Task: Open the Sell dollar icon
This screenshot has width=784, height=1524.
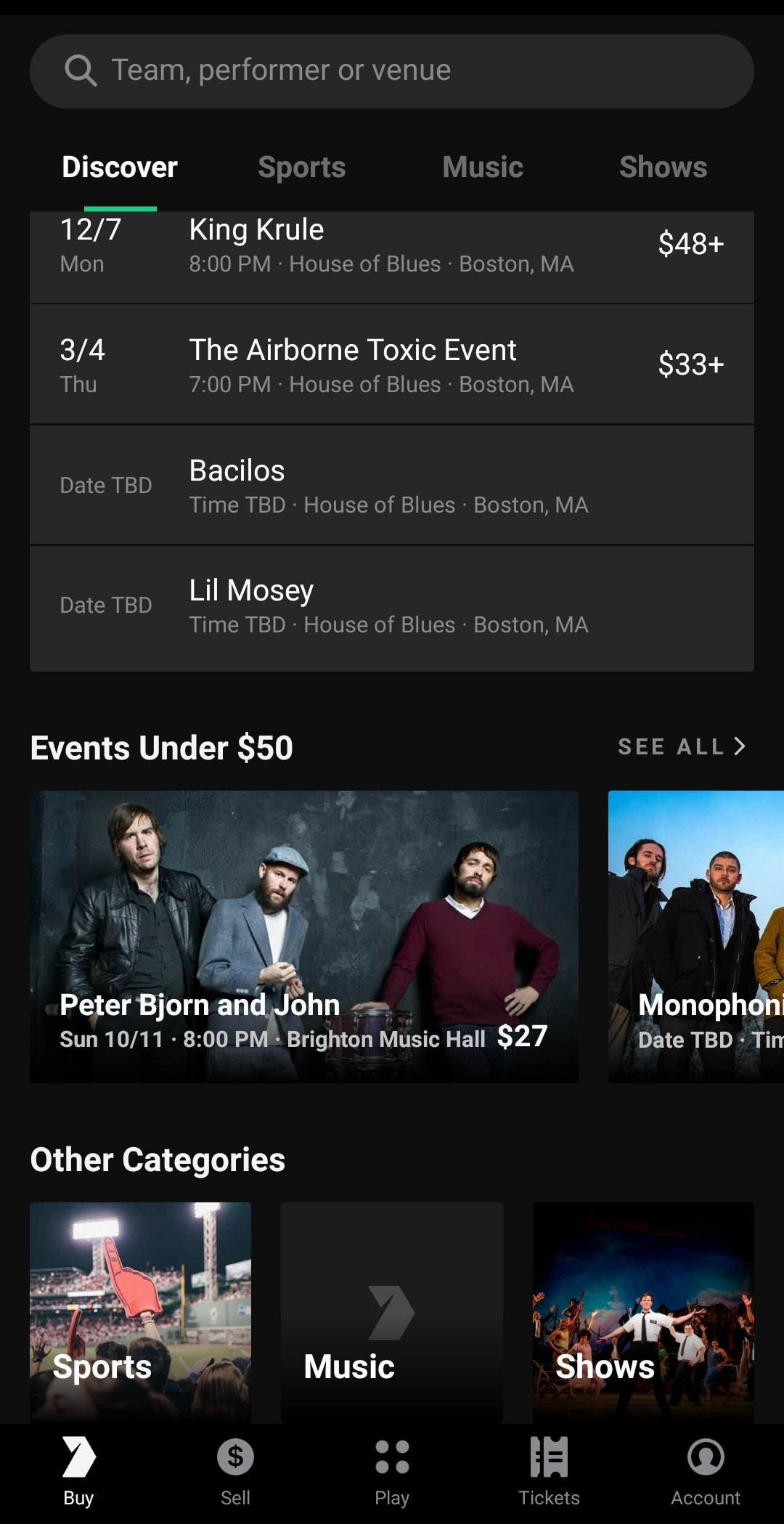Action: (x=235, y=1456)
